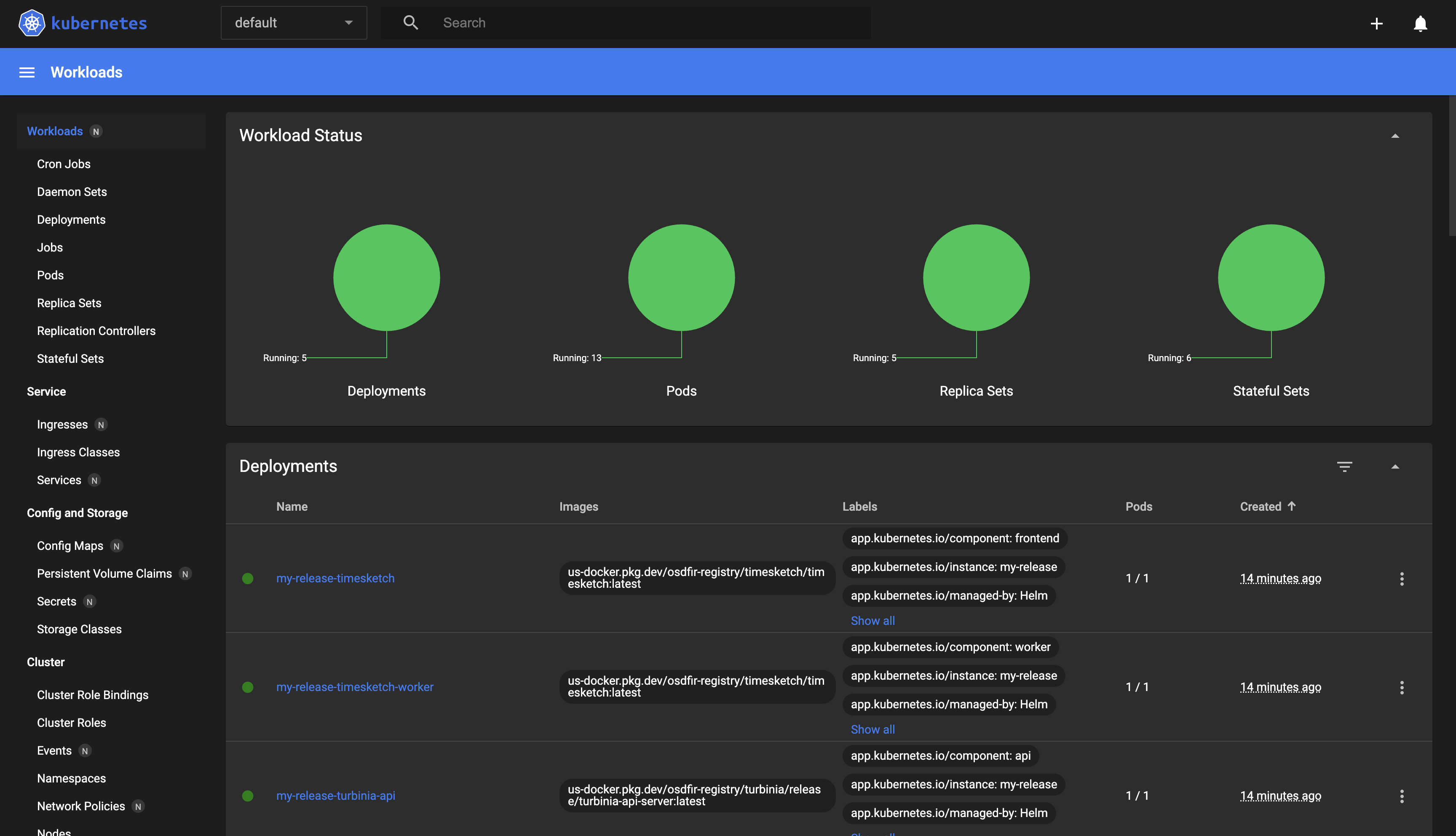Viewport: 1456px width, 836px height.
Task: Open Deployments in the sidebar
Action: click(x=71, y=220)
